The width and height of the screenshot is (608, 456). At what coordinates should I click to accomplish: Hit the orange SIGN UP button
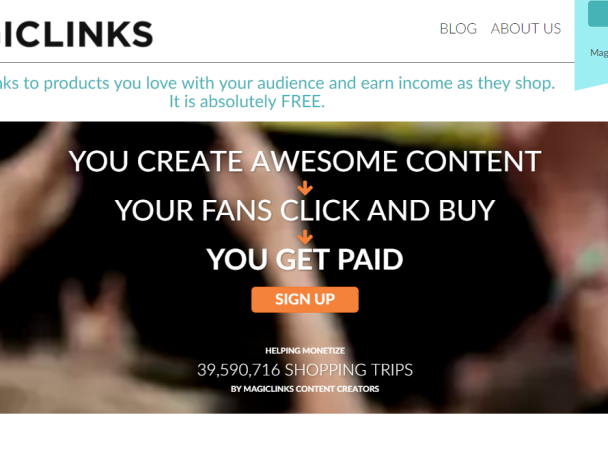click(305, 299)
